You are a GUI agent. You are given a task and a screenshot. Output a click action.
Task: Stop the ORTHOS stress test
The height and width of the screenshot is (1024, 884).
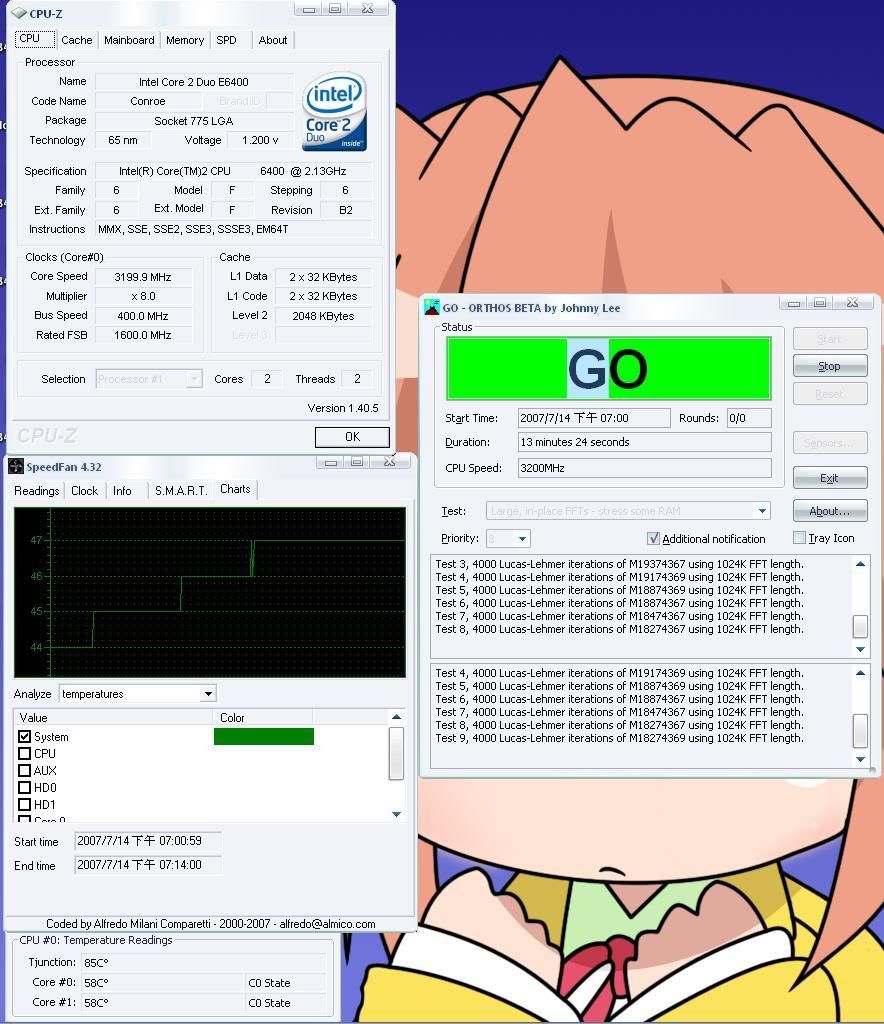pos(830,366)
